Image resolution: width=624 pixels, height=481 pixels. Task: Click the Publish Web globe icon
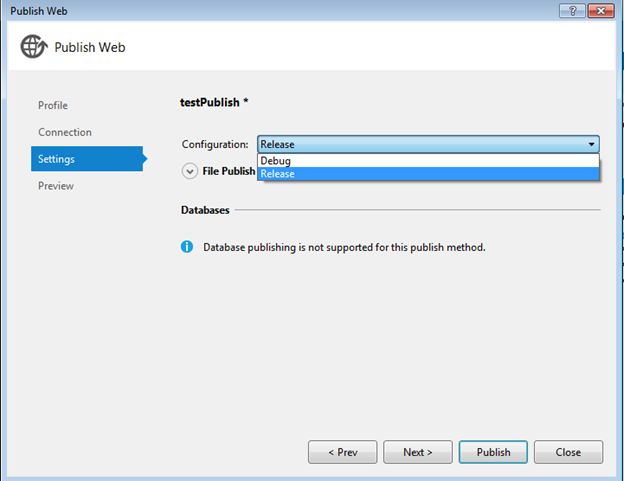34,47
